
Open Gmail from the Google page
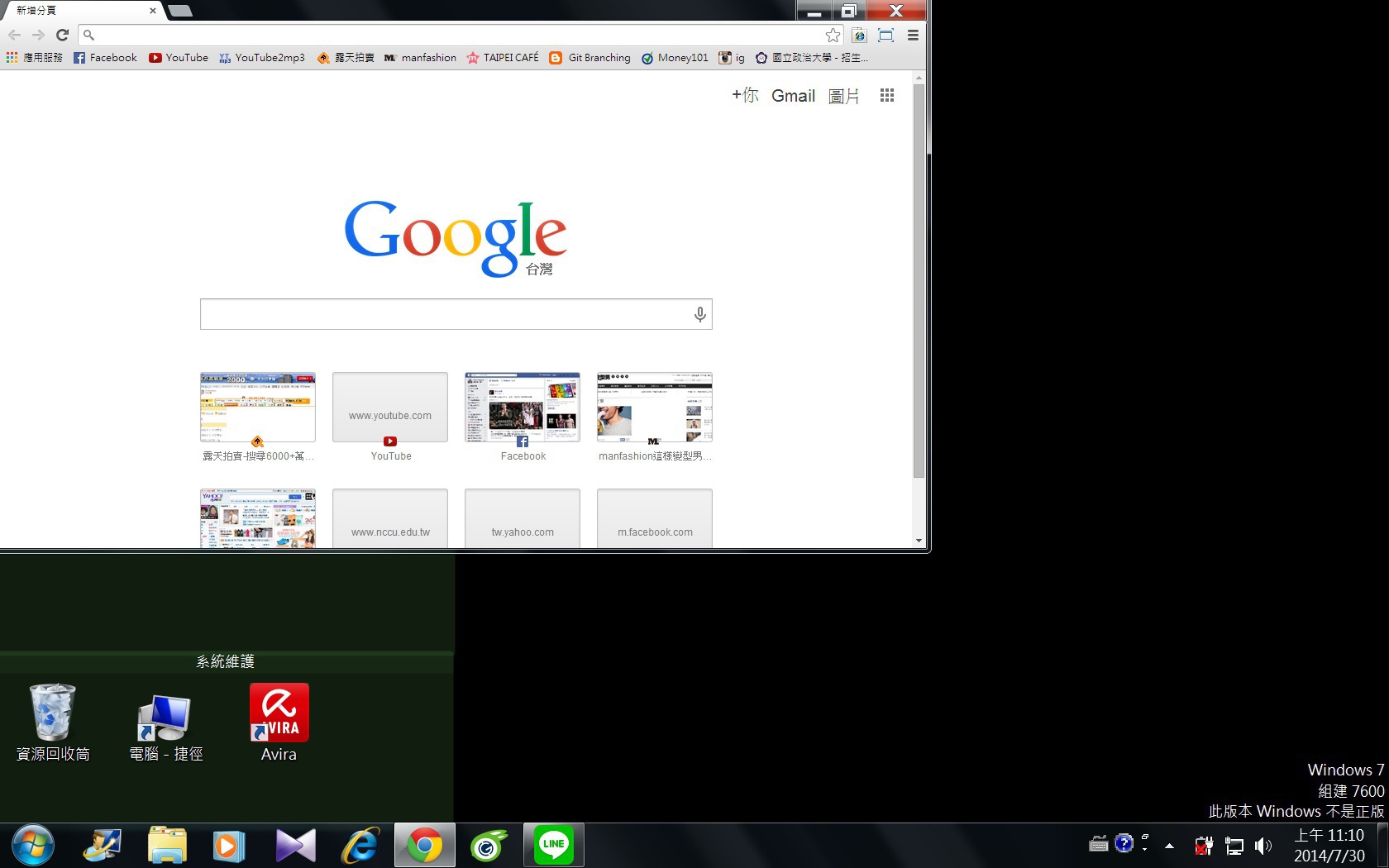pyautogui.click(x=793, y=96)
